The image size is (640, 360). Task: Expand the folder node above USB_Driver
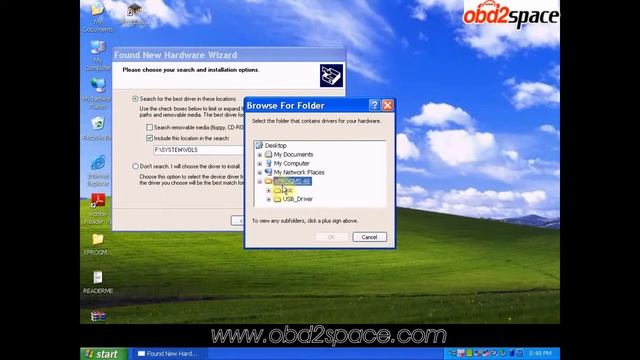pos(269,191)
